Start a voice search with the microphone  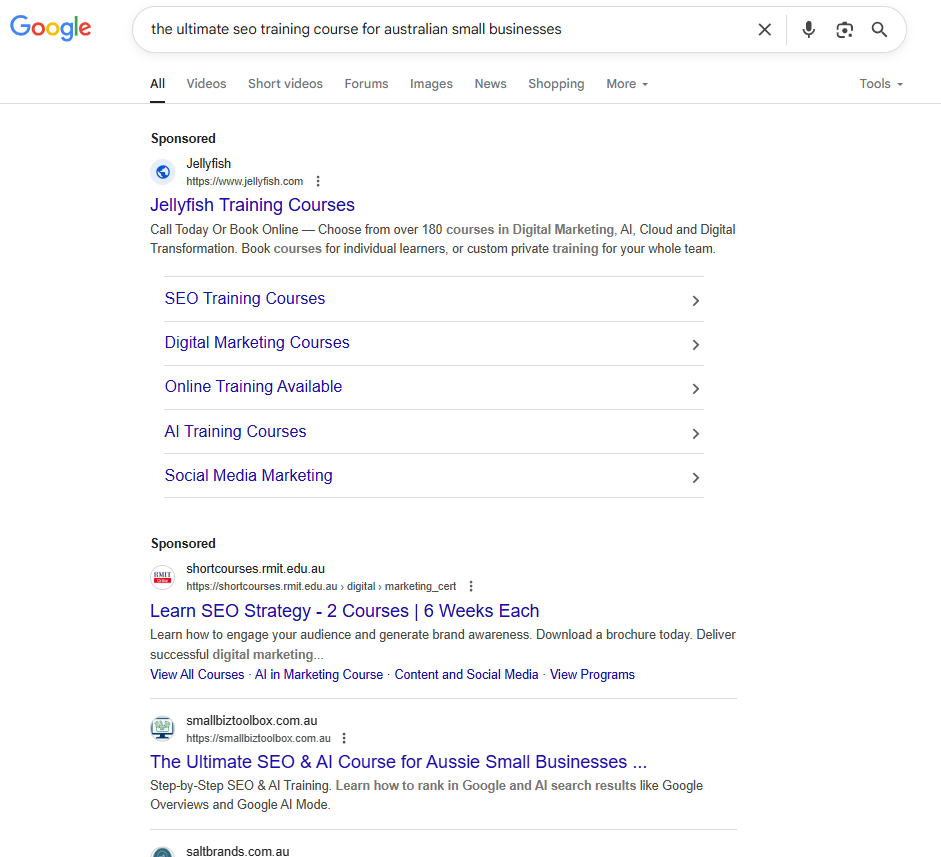[809, 30]
